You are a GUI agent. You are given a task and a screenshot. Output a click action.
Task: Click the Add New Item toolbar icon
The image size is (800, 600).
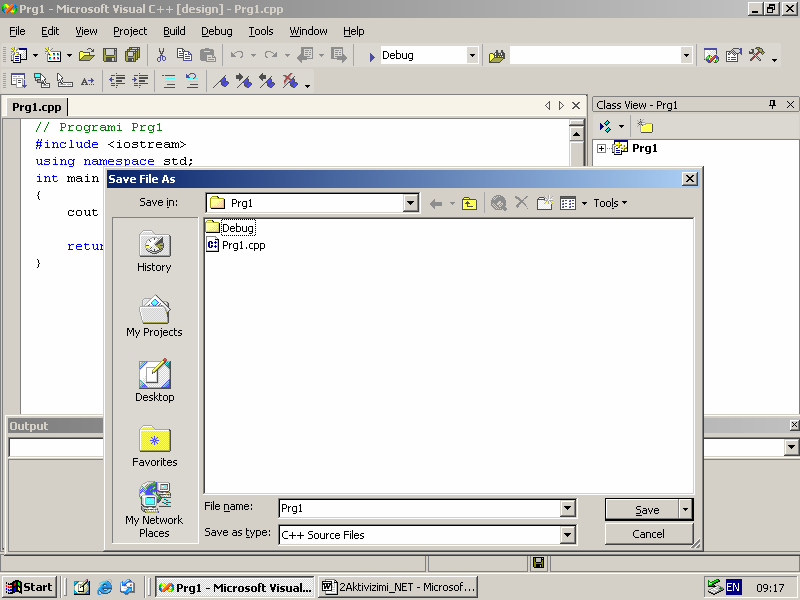pos(53,55)
